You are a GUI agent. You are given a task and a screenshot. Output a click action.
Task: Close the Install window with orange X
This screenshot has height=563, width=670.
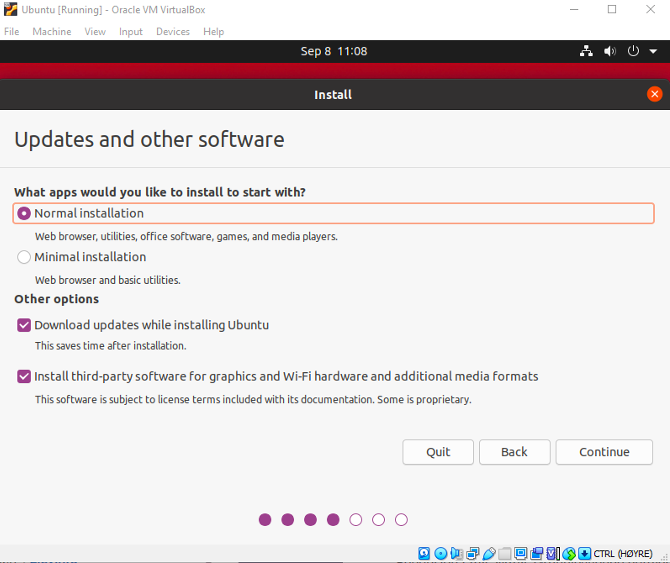654,94
